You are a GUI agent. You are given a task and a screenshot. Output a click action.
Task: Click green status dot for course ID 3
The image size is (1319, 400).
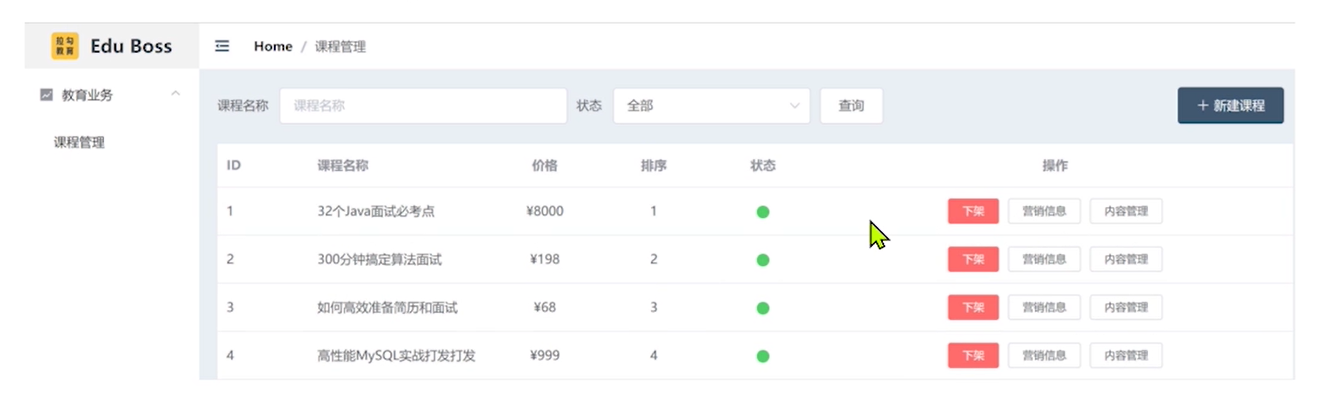(763, 308)
